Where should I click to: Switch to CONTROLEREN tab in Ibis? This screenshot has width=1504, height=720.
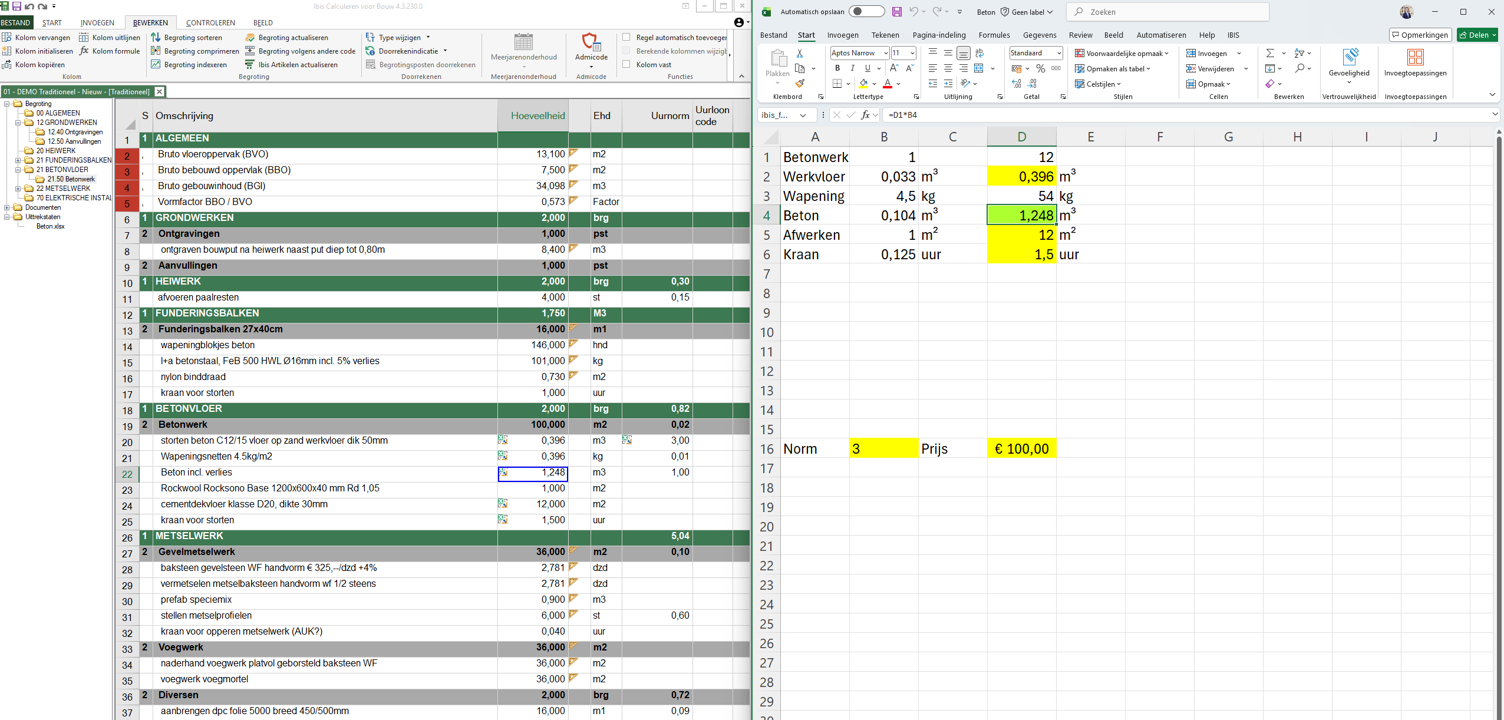coord(211,22)
